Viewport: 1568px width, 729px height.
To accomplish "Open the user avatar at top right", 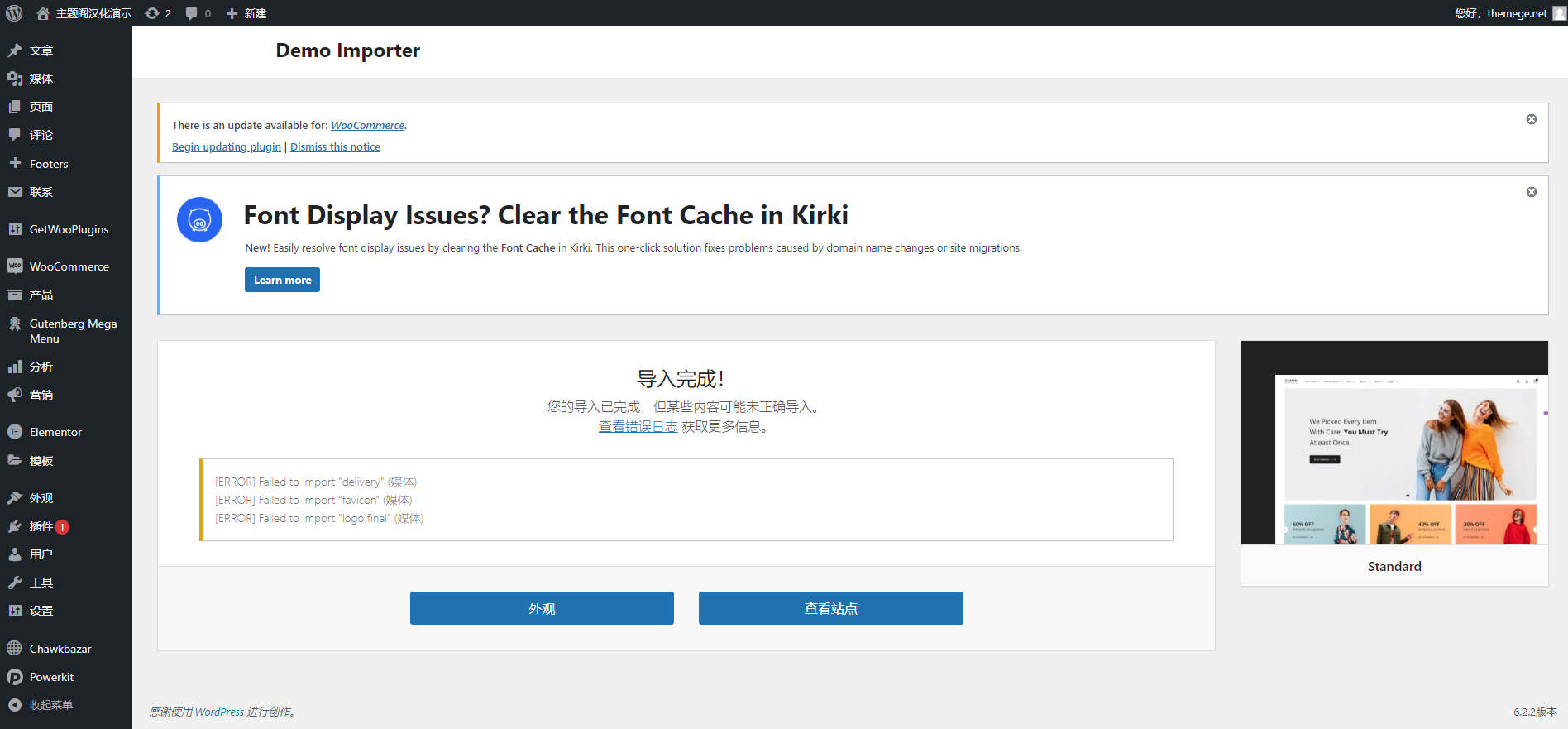I will pos(1559,13).
